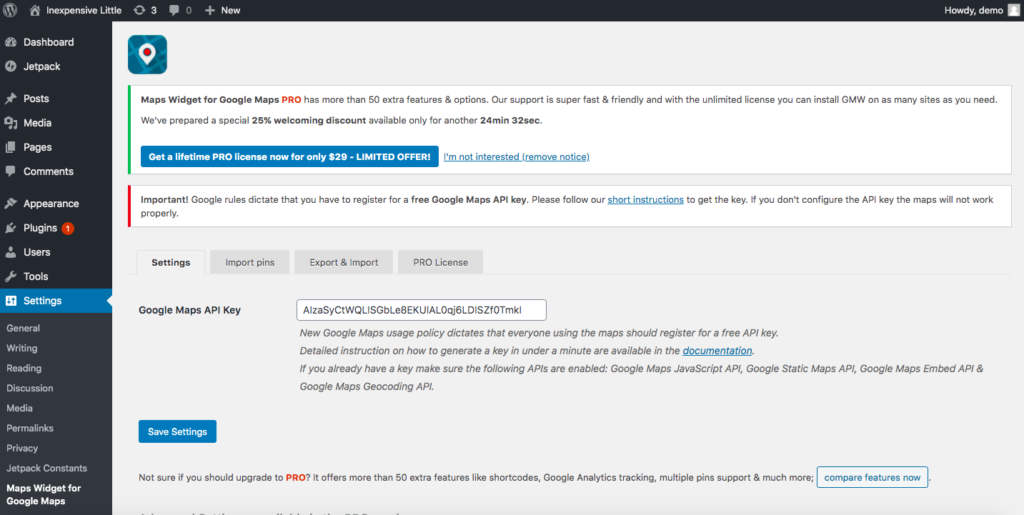Click the Tools wrench icon
Image resolution: width=1024 pixels, height=515 pixels.
coord(10,276)
